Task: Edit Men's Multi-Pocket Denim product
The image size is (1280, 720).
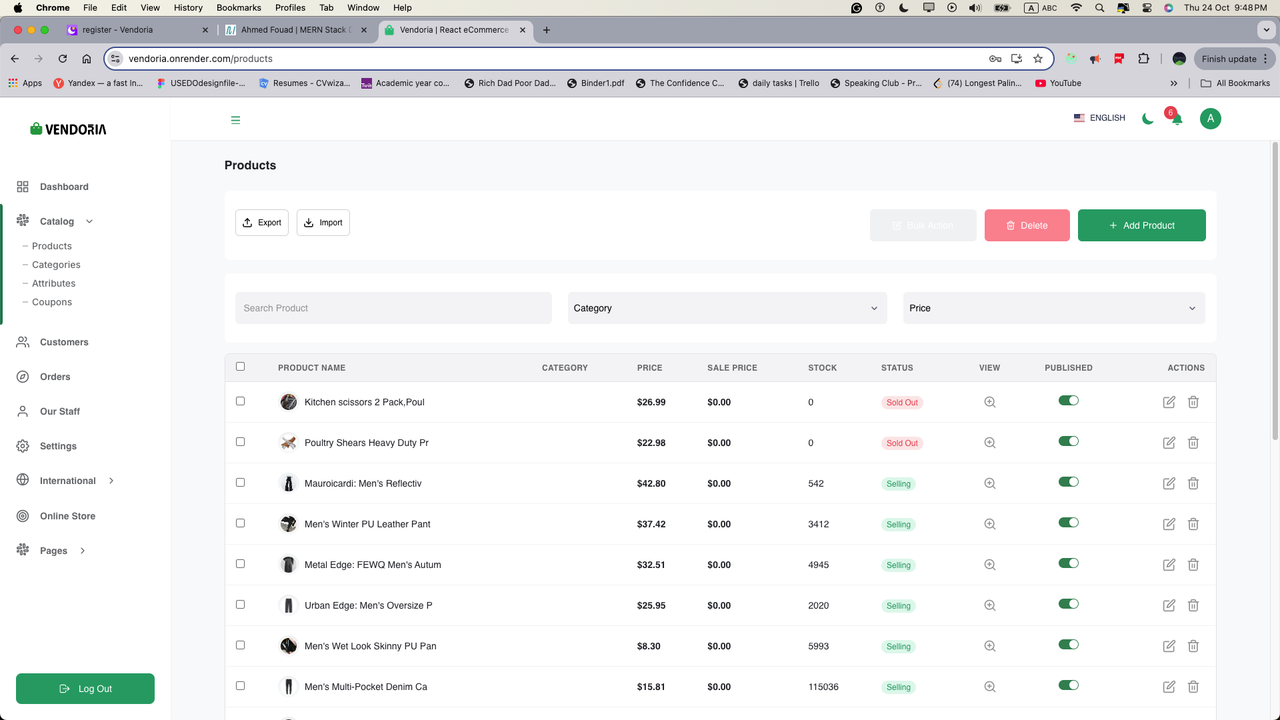Action: pos(1169,687)
